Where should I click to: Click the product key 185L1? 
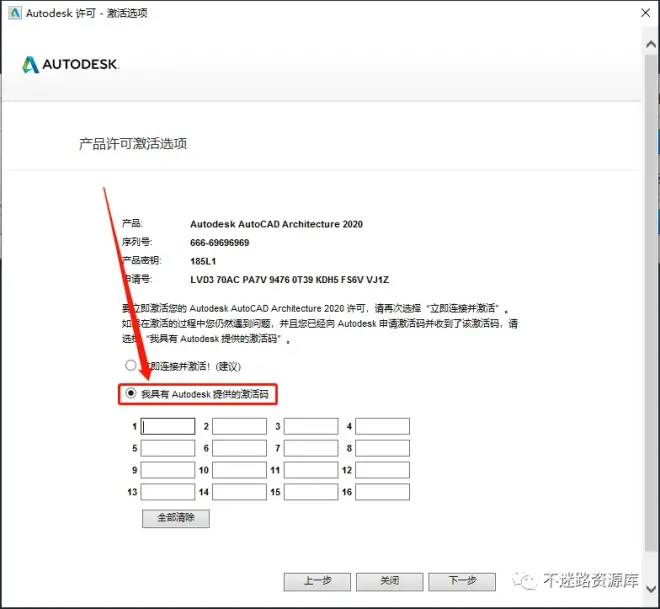point(203,261)
